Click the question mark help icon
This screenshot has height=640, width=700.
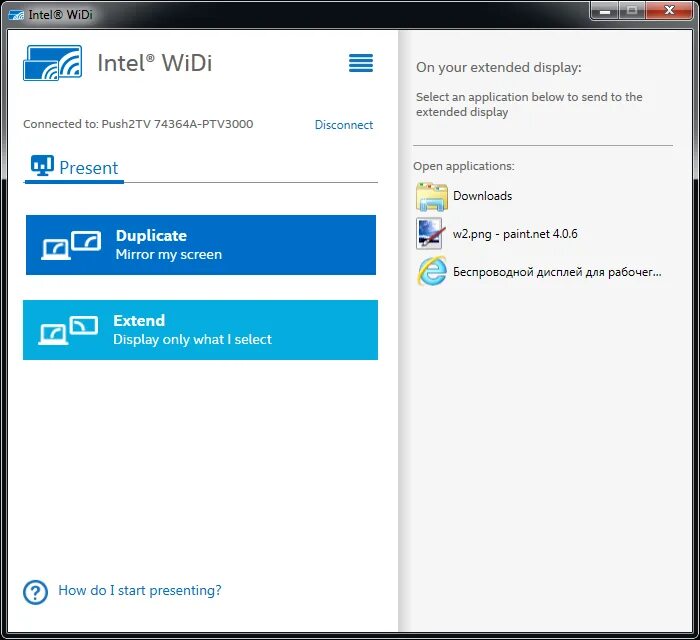pyautogui.click(x=35, y=592)
